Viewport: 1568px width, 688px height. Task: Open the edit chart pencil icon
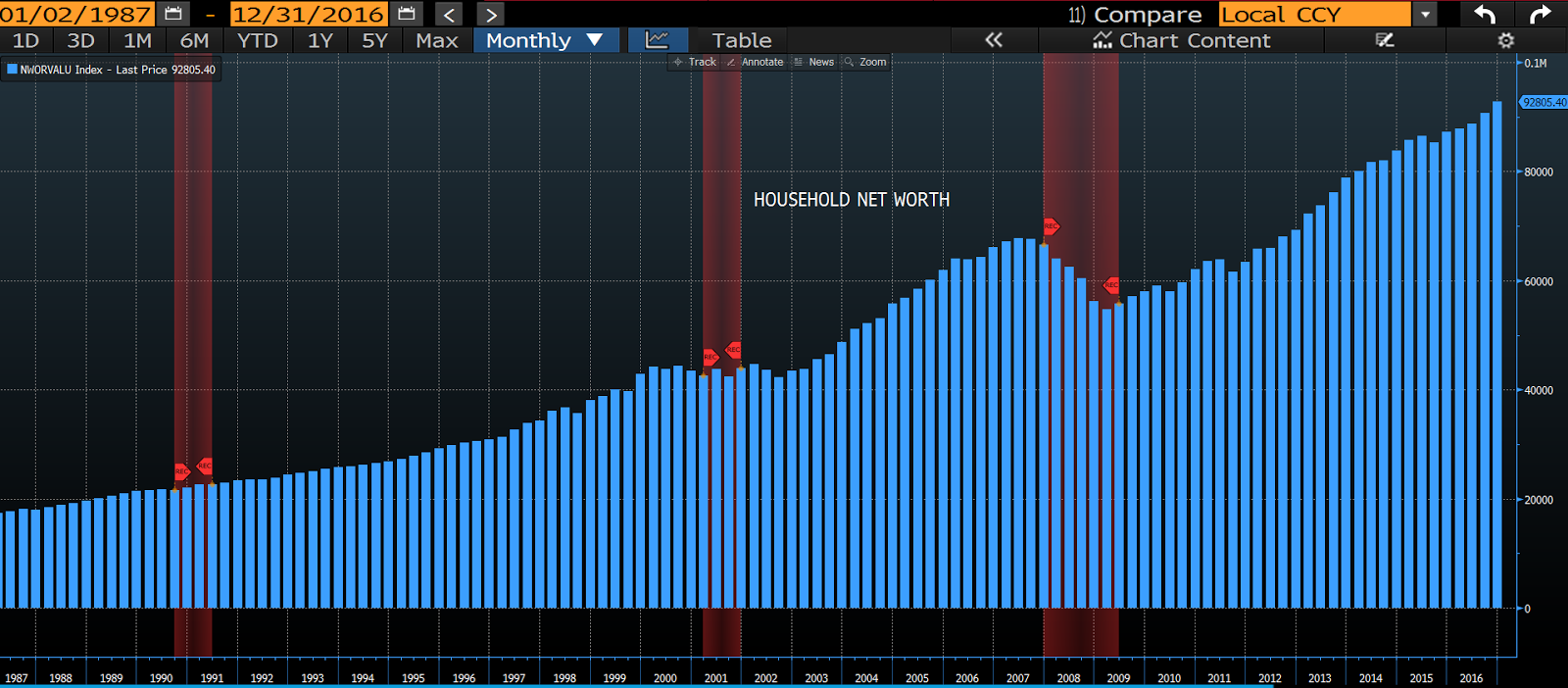1385,40
